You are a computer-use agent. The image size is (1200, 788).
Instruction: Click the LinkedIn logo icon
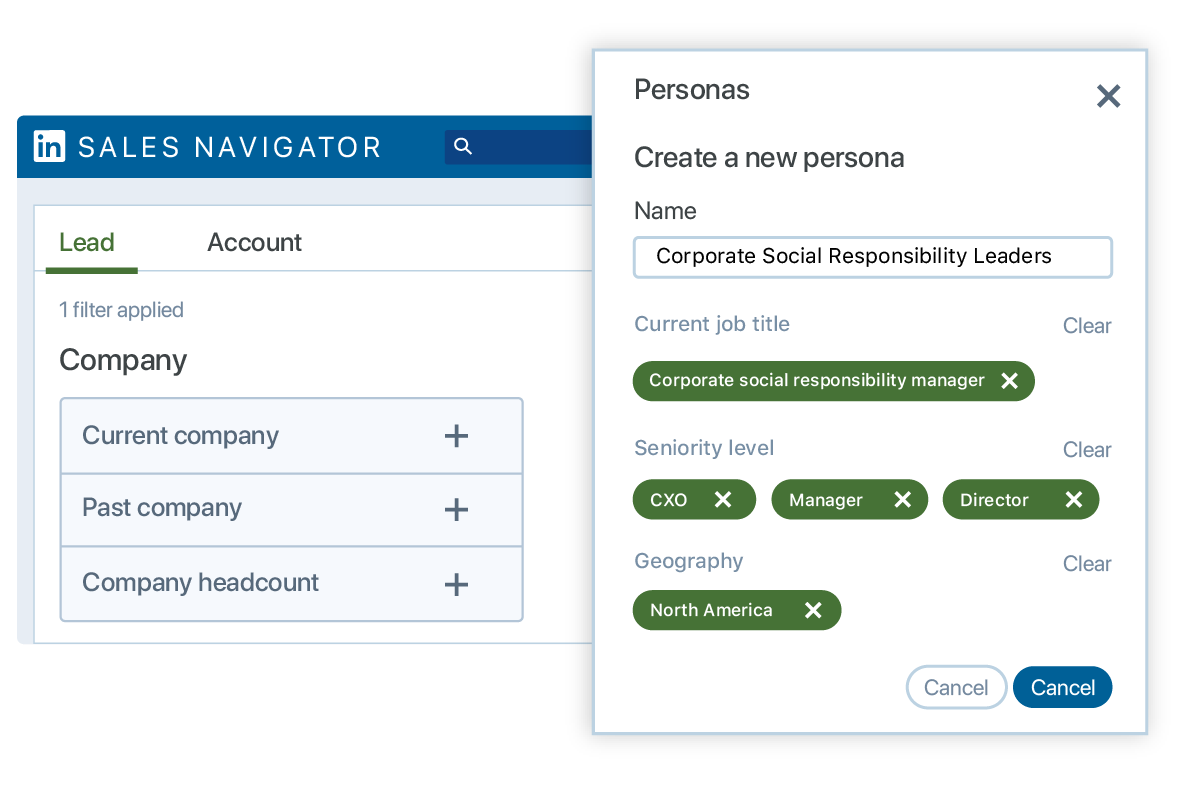click(x=47, y=146)
